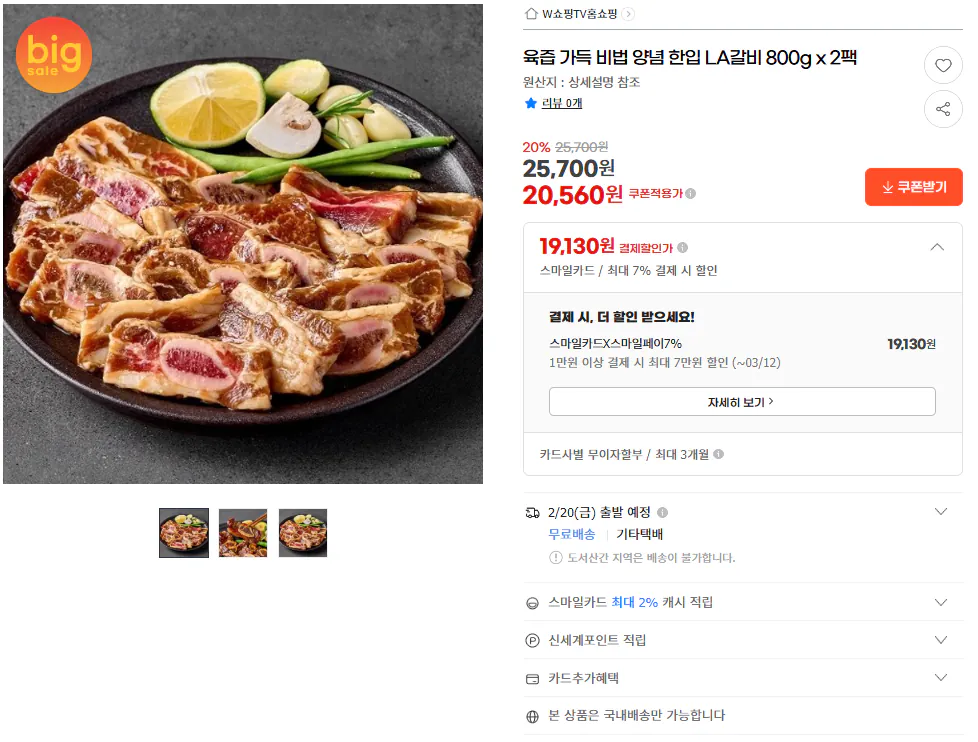This screenshot has width=978, height=742.
Task: Click the P icon next to 신세계포인트 적립
Action: [x=531, y=640]
